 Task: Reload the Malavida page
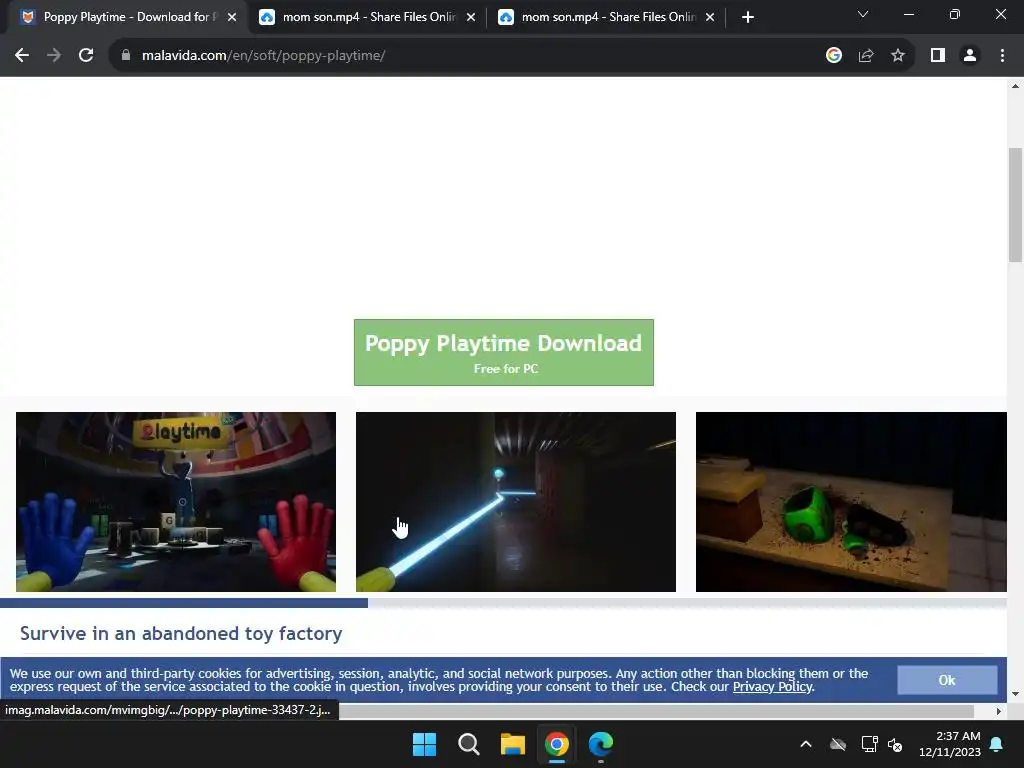click(86, 56)
